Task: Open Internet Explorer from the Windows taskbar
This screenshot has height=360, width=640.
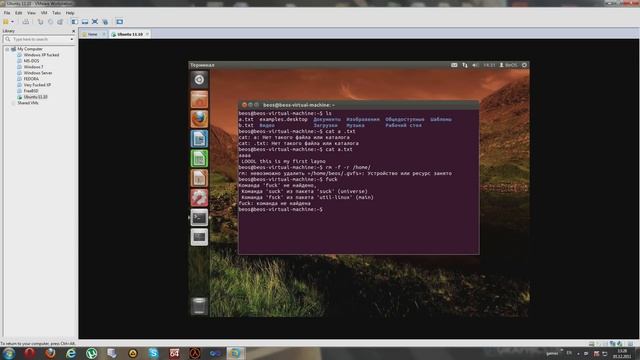Action: [71, 353]
